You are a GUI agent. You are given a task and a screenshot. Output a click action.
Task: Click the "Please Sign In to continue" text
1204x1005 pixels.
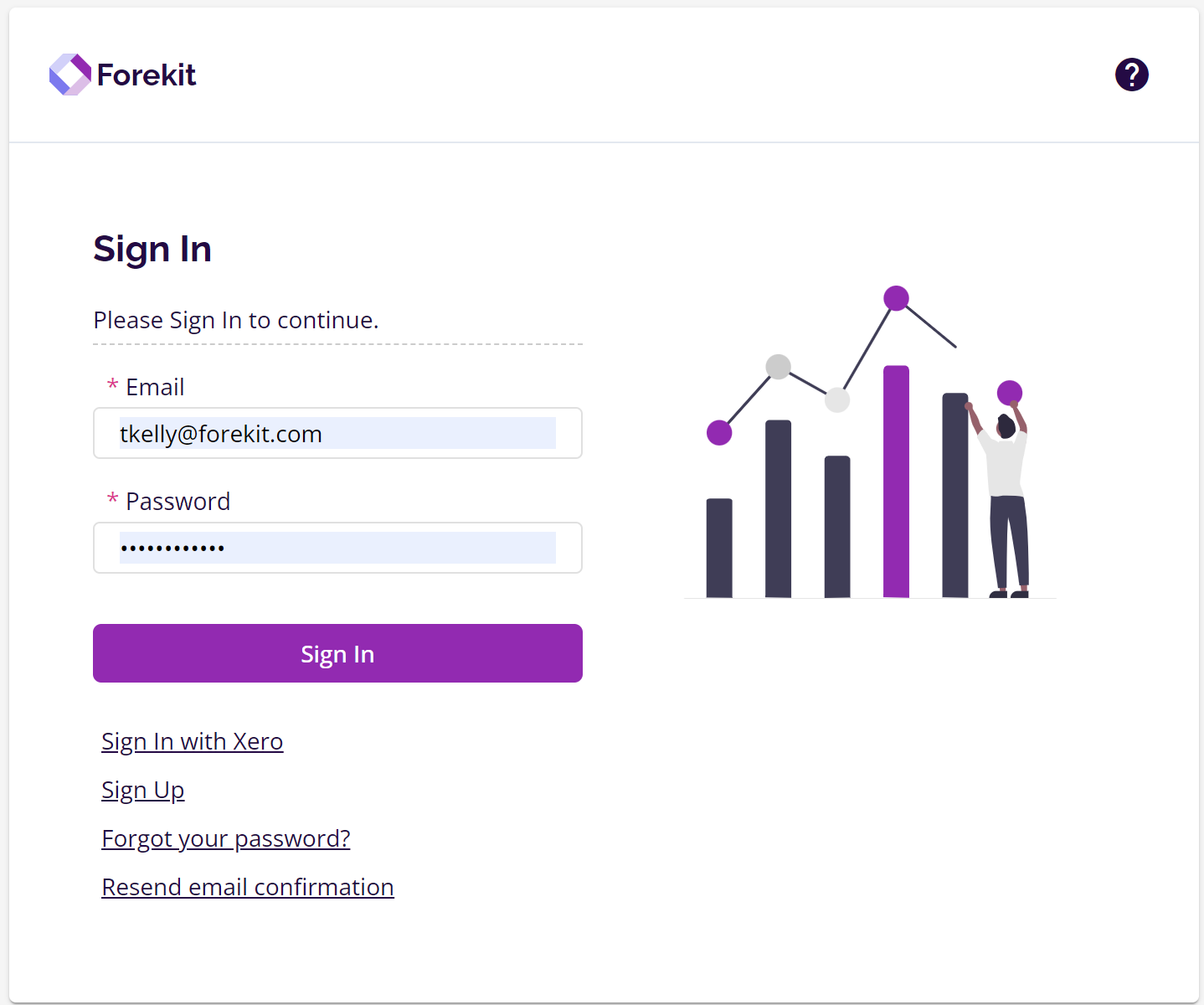pyautogui.click(x=236, y=321)
